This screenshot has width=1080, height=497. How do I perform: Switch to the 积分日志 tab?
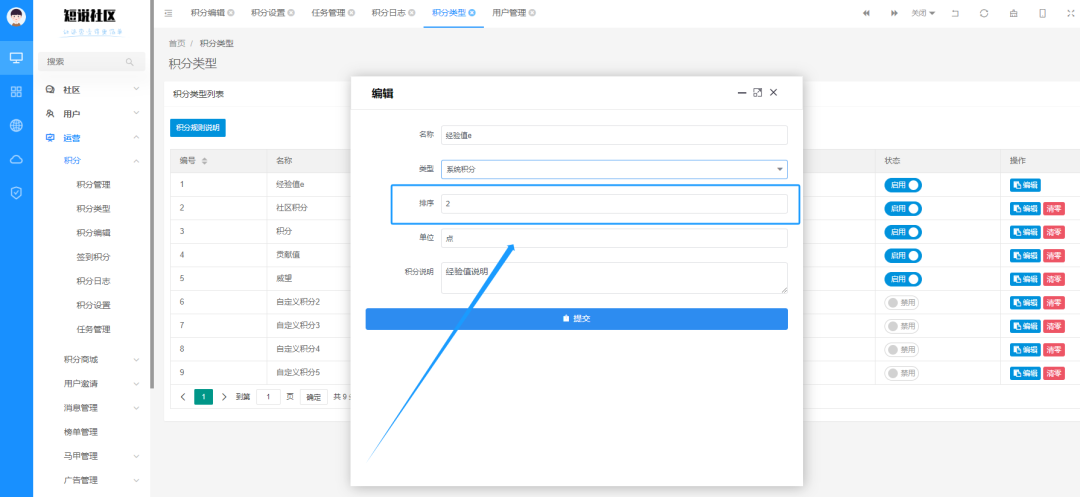tap(388, 13)
